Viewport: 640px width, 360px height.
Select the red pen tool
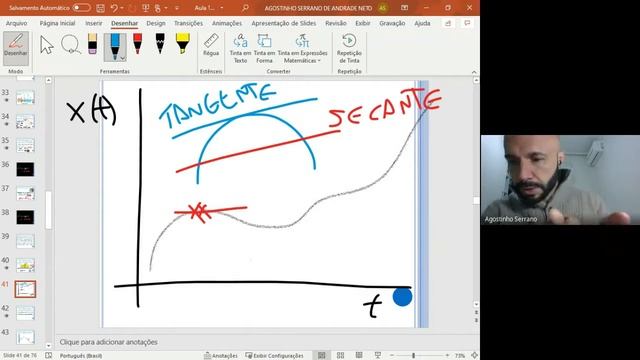138,44
